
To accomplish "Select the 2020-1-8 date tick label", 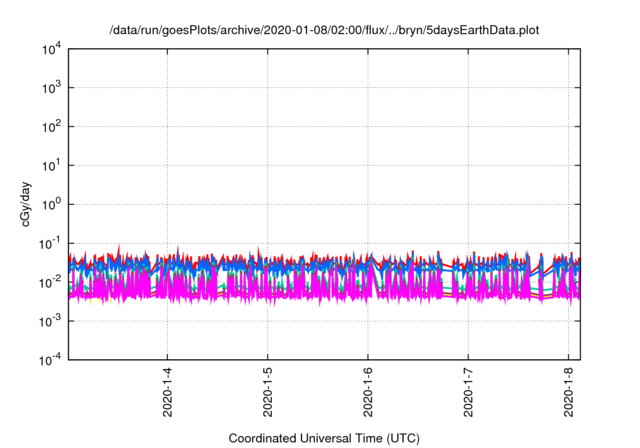I will 569,392.
